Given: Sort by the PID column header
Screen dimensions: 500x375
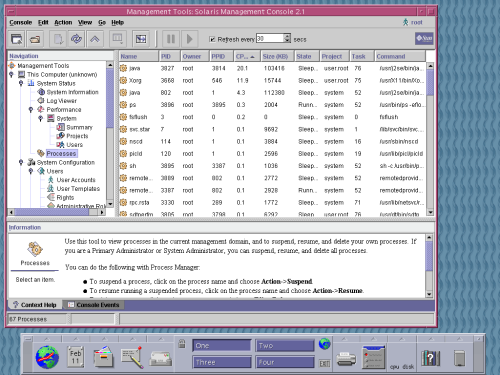Looking at the screenshot, I should pos(169,56).
